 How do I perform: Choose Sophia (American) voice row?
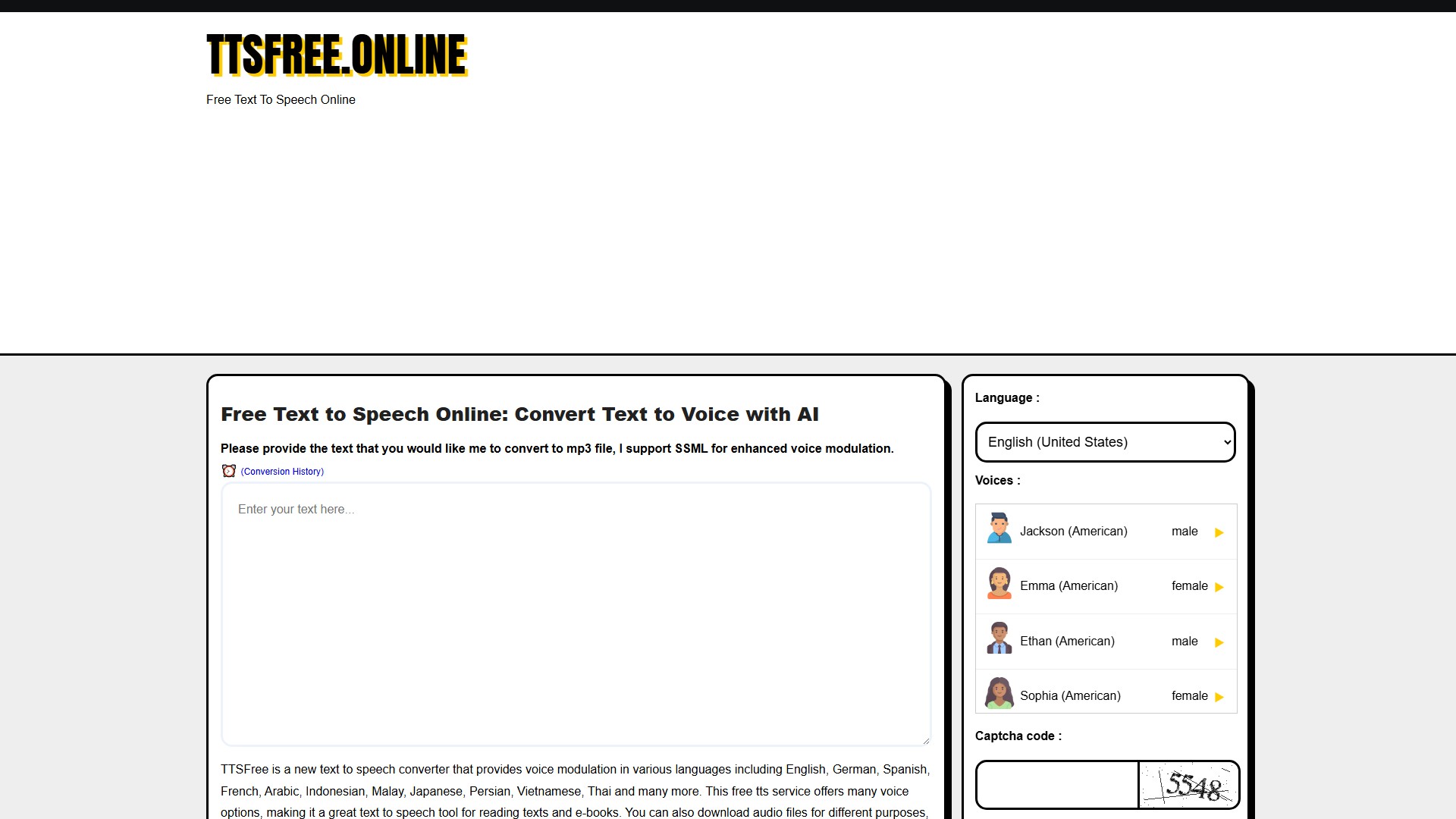click(x=1070, y=696)
